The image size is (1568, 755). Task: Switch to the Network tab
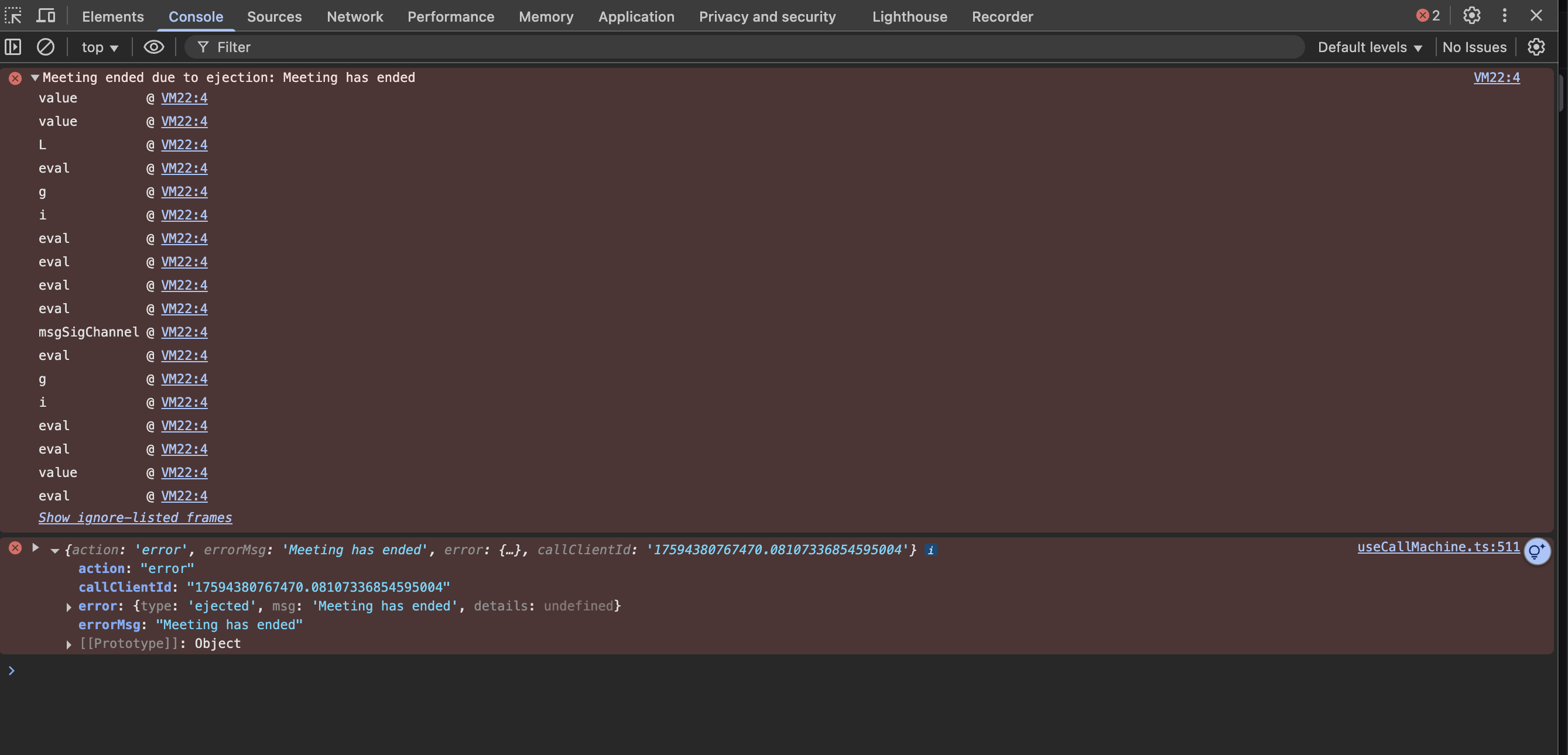point(354,16)
